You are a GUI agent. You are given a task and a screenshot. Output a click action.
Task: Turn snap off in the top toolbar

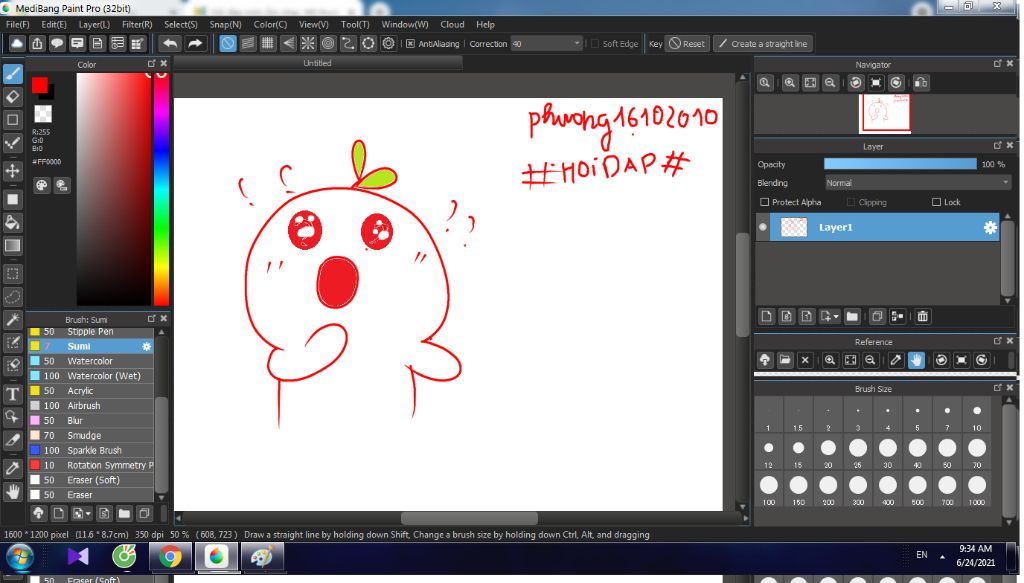point(227,44)
